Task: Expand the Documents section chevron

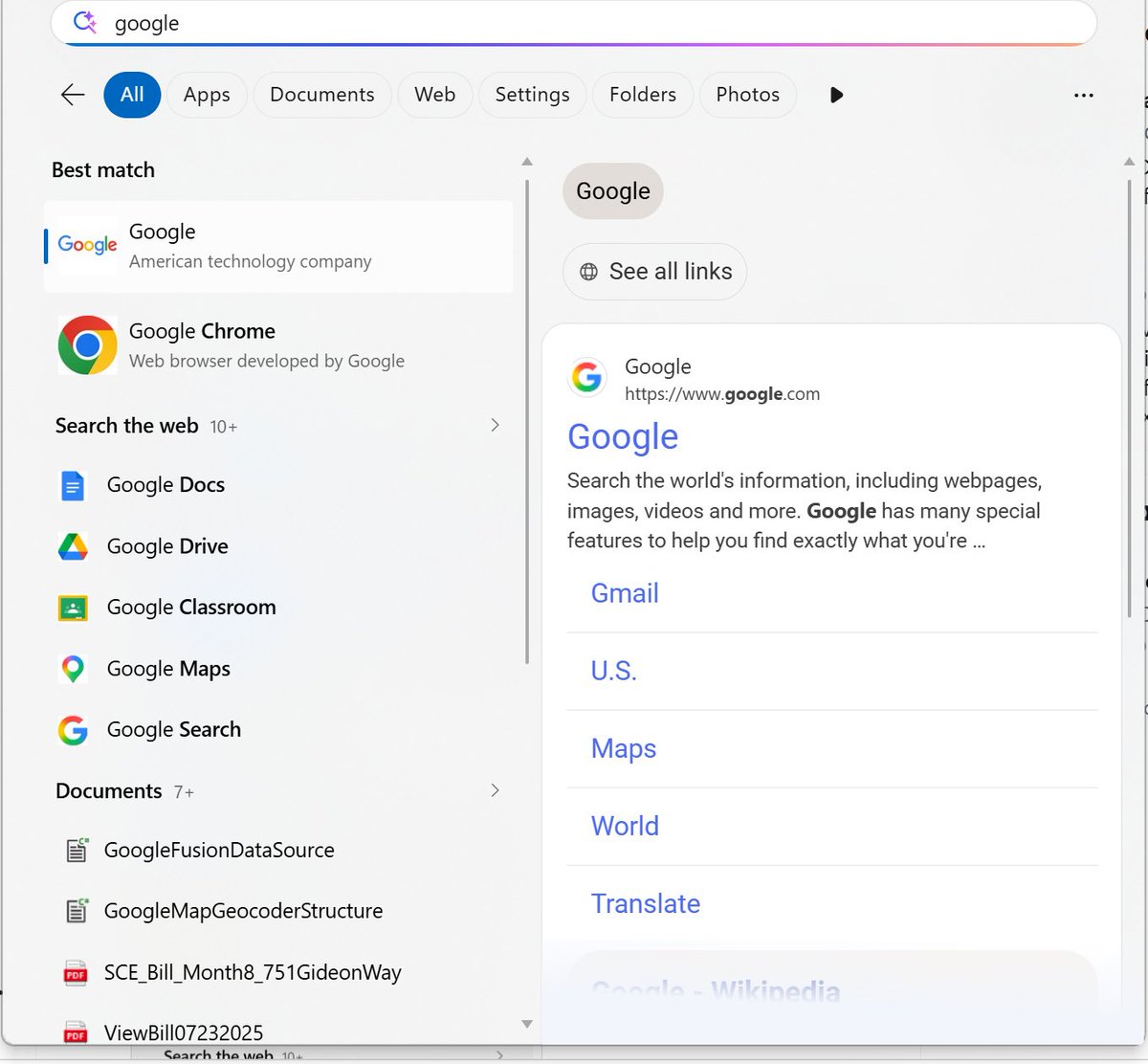Action: point(495,790)
